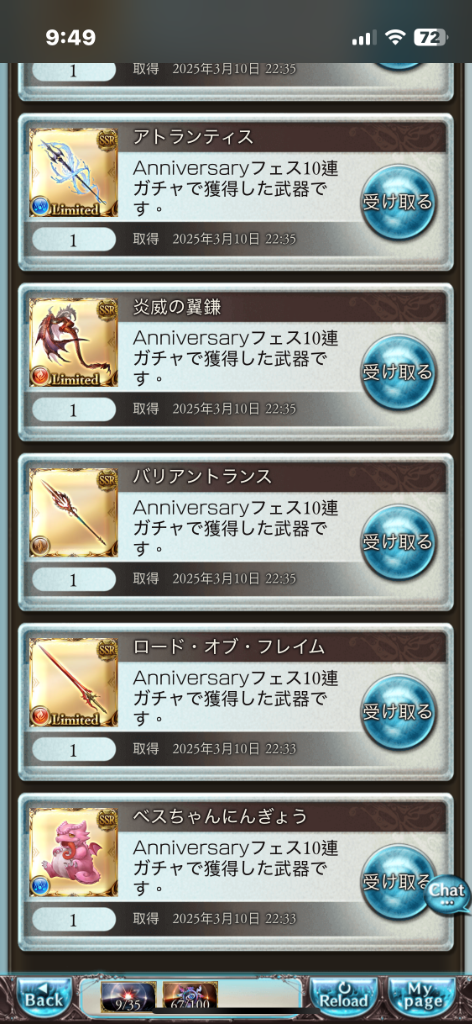Claim バリアントランス with its 受け取る button
472x1024 pixels.
[x=398, y=542]
